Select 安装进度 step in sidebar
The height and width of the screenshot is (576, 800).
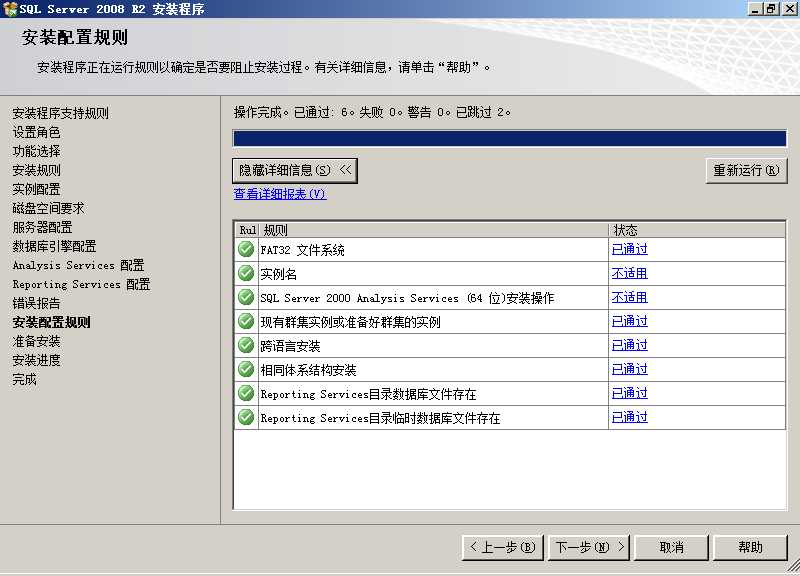click(x=36, y=361)
